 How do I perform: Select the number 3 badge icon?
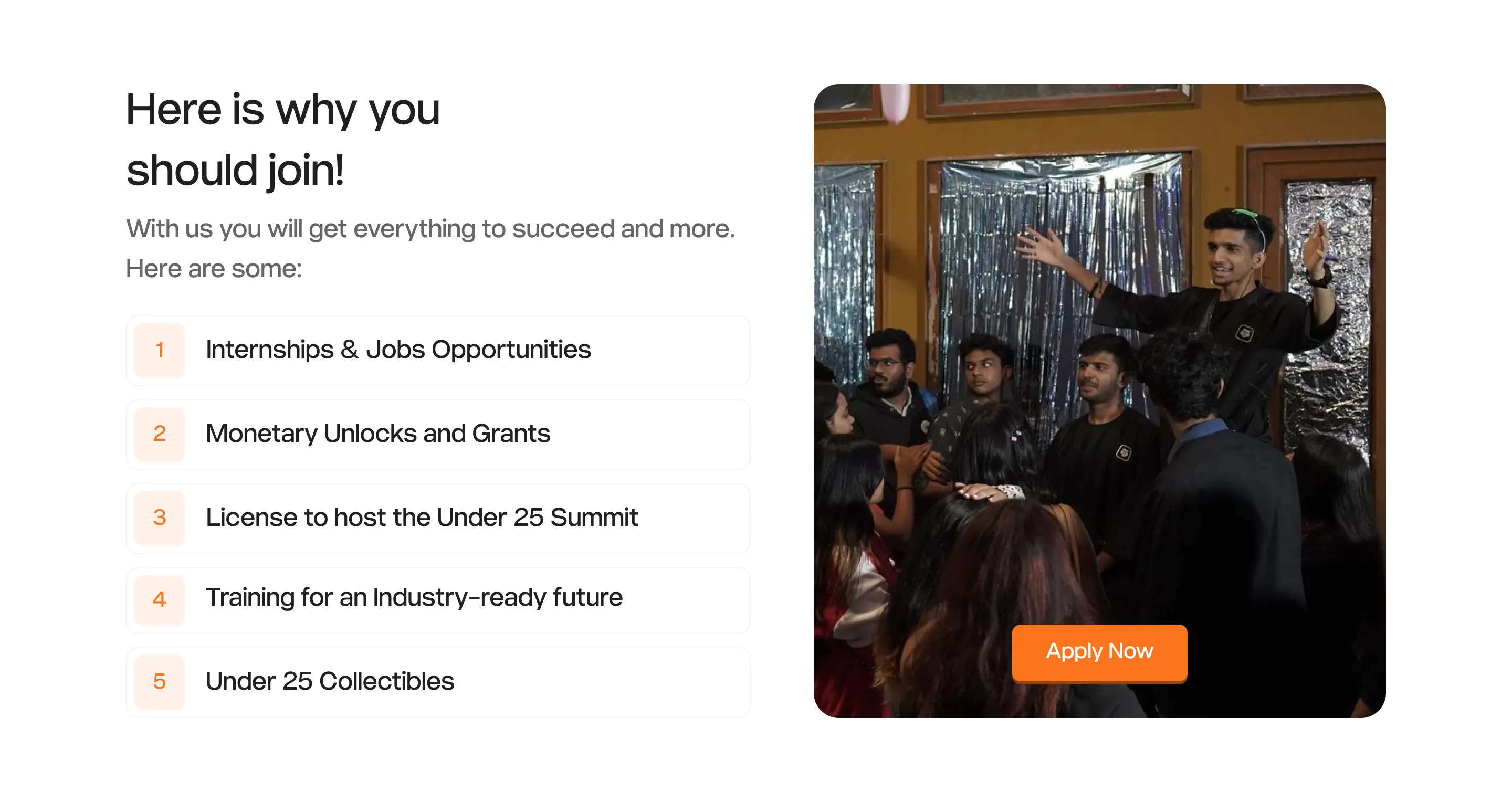click(160, 518)
